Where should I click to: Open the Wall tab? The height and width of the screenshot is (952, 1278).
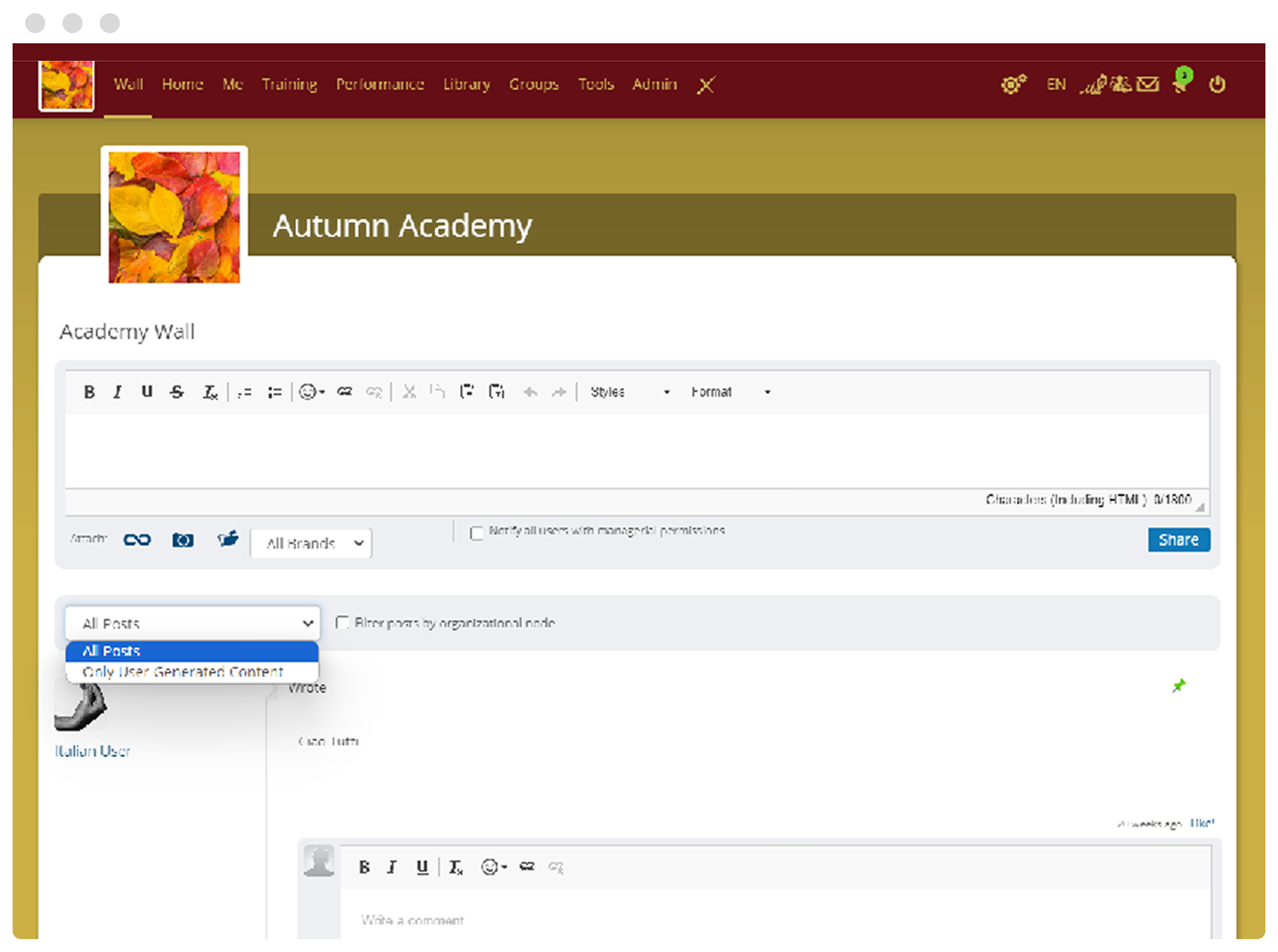tap(128, 85)
